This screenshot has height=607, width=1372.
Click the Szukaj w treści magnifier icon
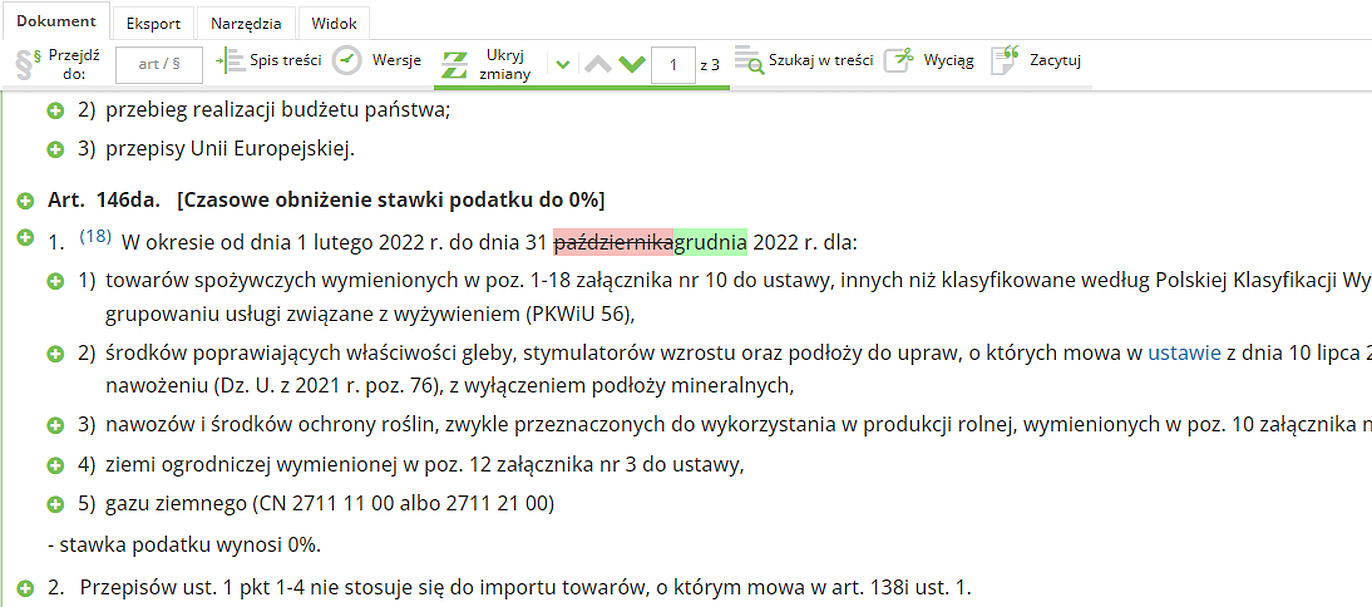748,61
